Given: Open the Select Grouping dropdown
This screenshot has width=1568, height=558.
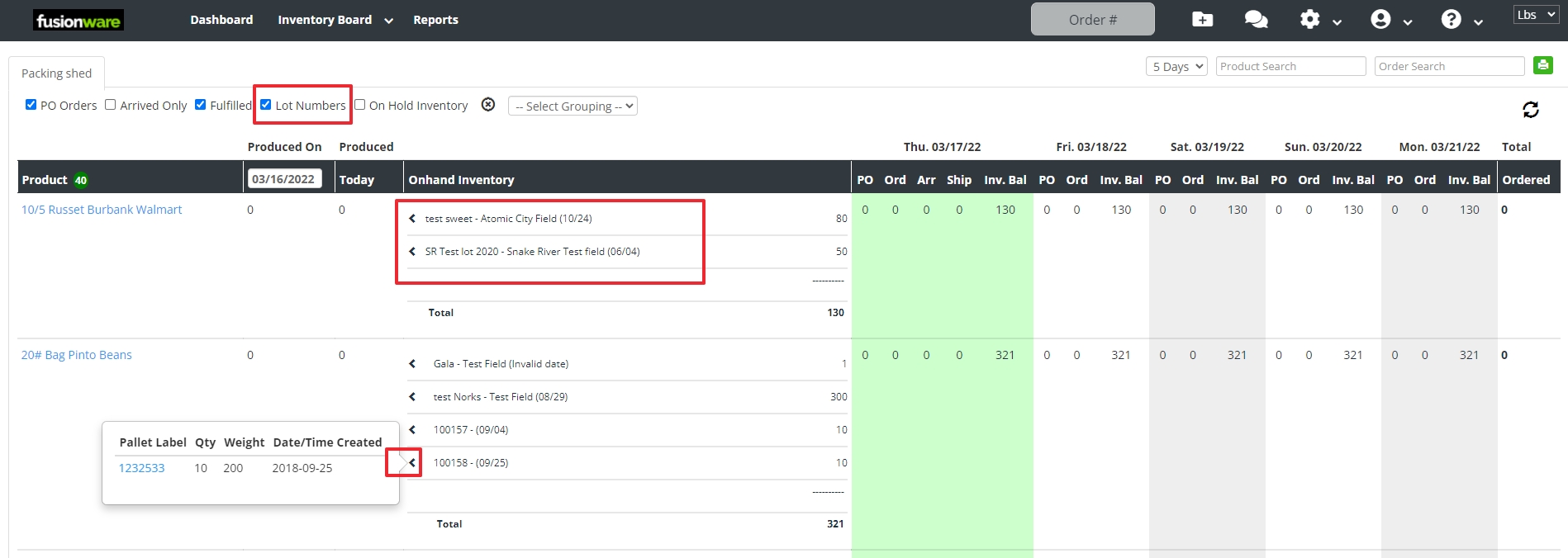Looking at the screenshot, I should tap(573, 106).
